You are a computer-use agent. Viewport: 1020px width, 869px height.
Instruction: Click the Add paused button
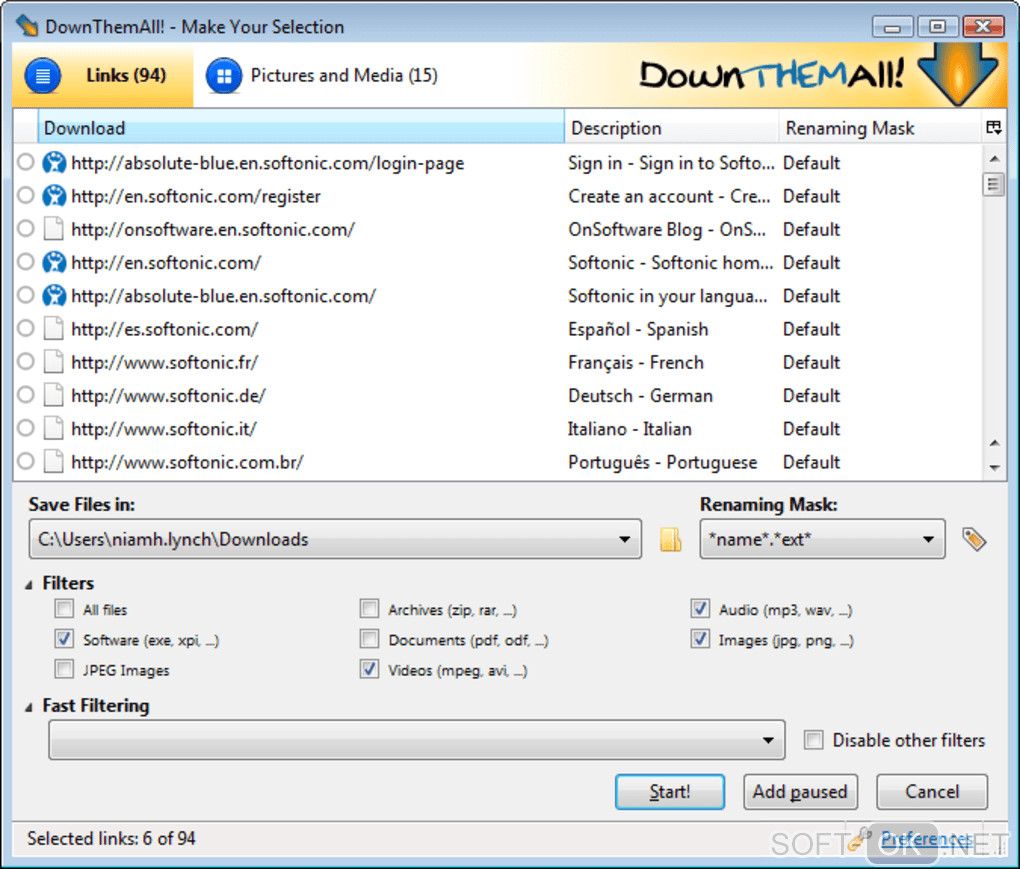800,792
